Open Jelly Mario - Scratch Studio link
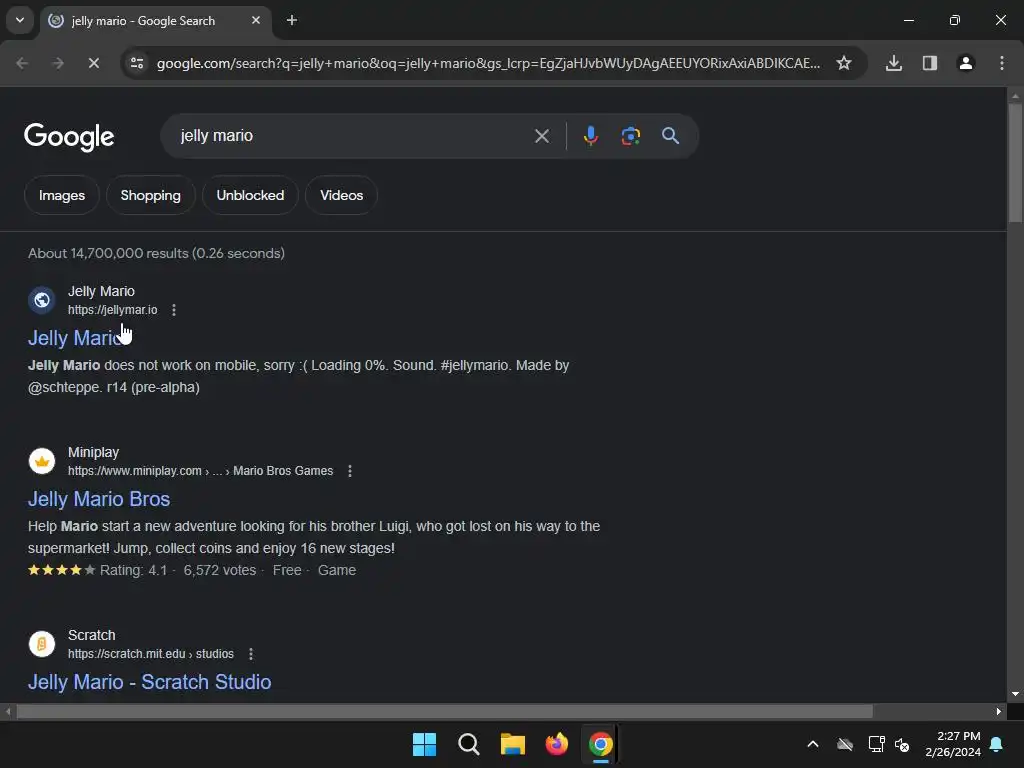 150,682
